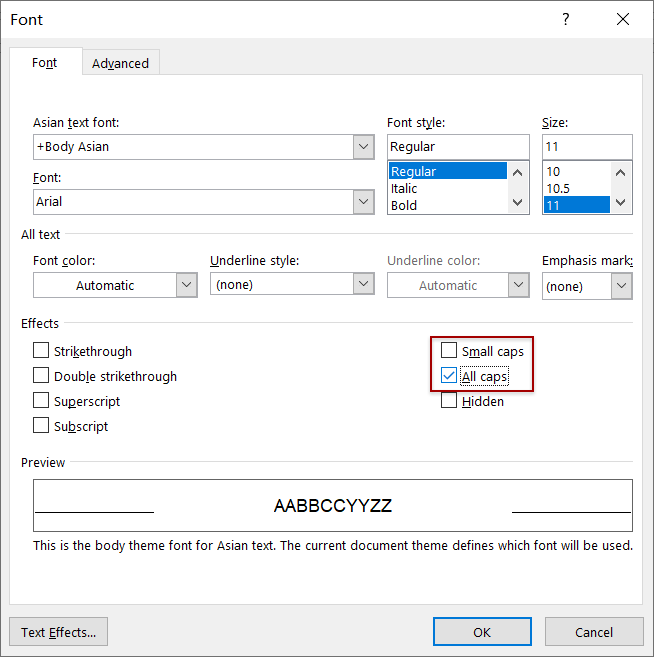Switch to the Advanced tab
Viewport: 654px width, 657px height.
(x=120, y=63)
